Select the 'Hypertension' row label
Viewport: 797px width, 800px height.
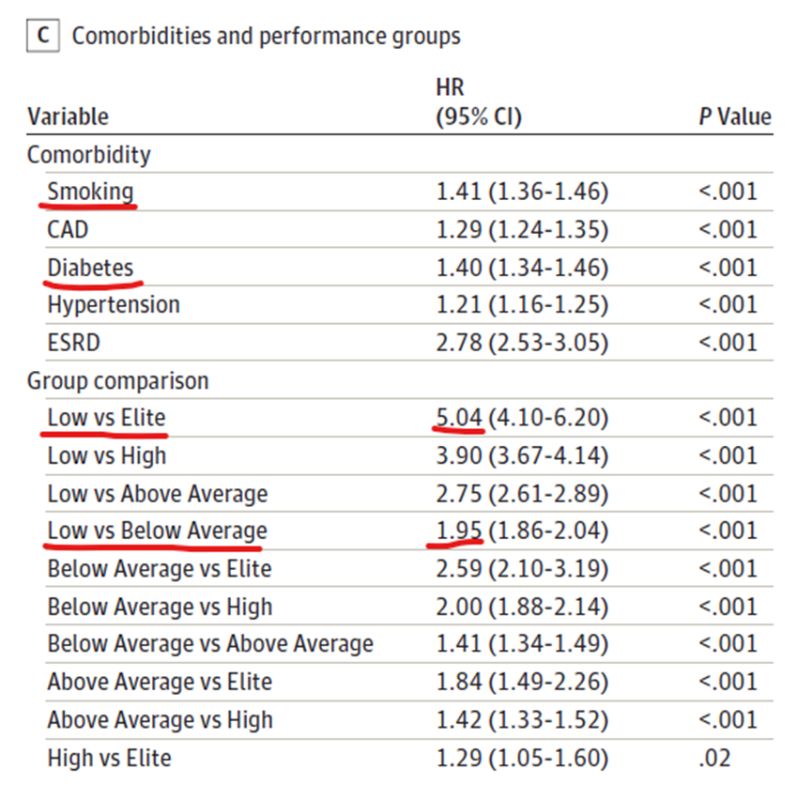coord(113,305)
